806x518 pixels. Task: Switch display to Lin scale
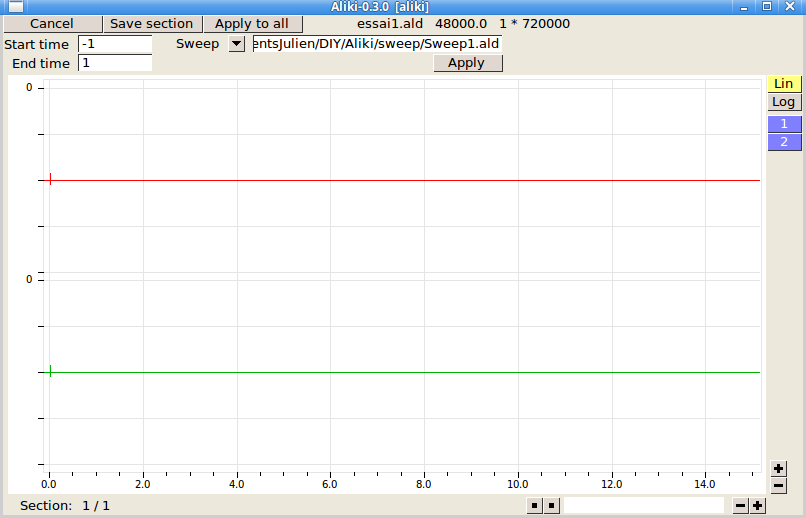(784, 84)
